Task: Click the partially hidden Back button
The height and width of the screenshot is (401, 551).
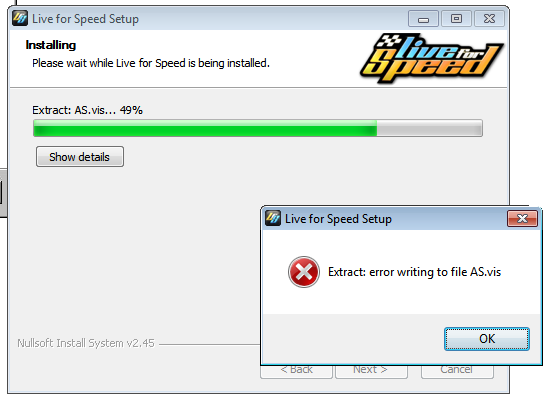Action: pos(296,372)
